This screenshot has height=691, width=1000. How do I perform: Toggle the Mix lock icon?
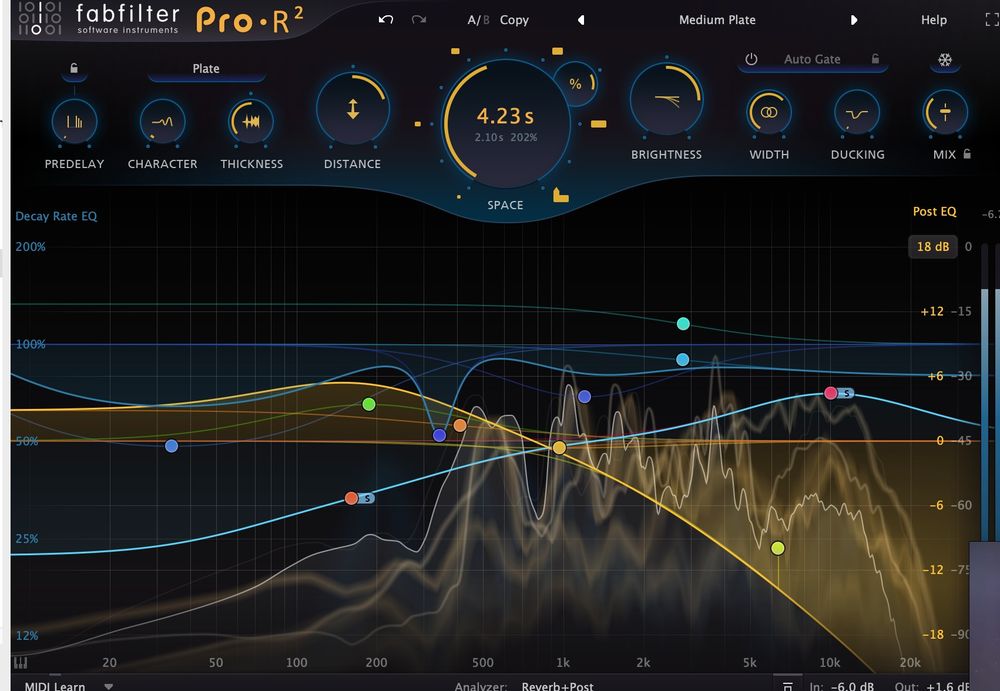967,154
